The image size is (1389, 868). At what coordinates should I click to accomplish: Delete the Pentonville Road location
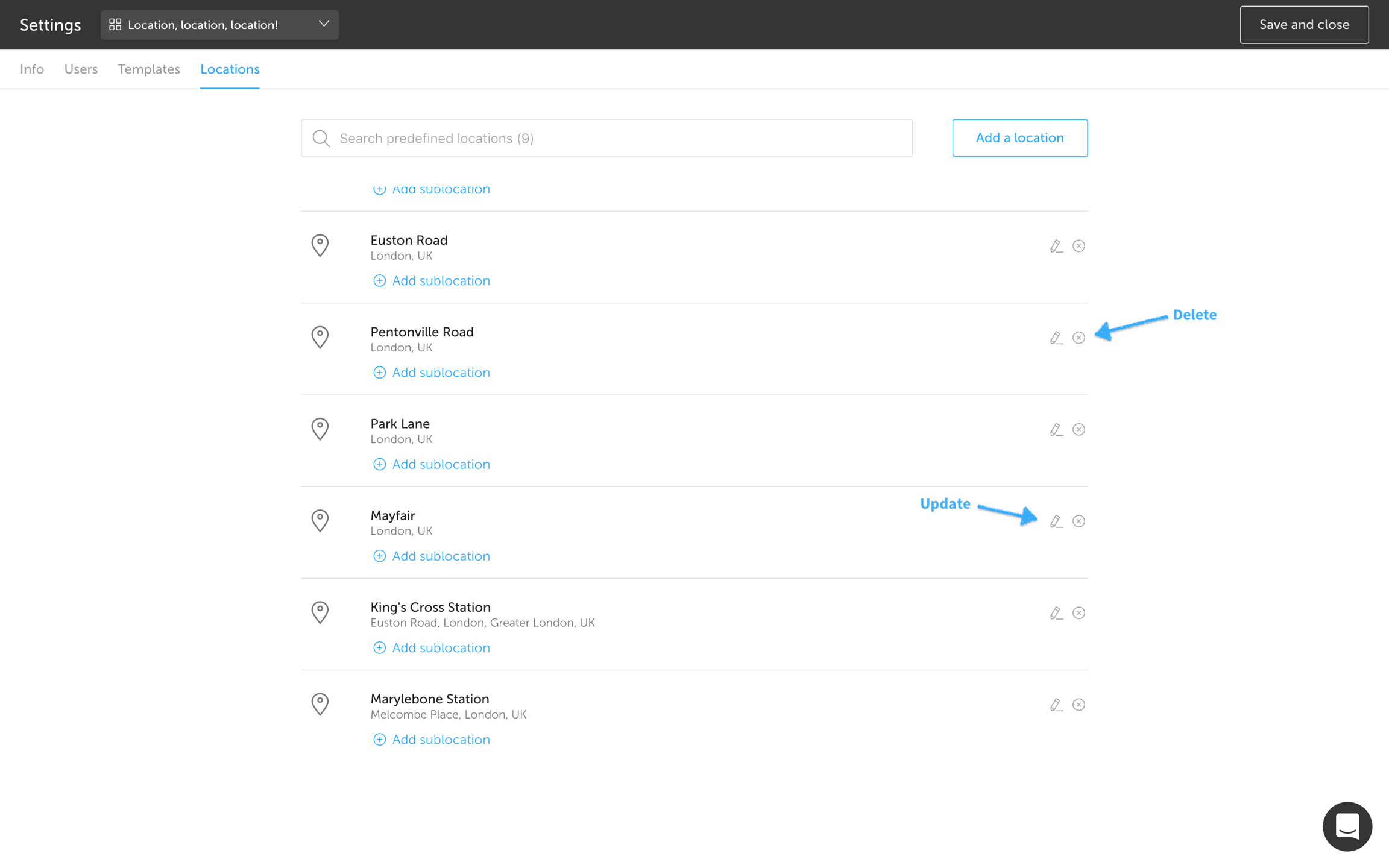point(1079,338)
